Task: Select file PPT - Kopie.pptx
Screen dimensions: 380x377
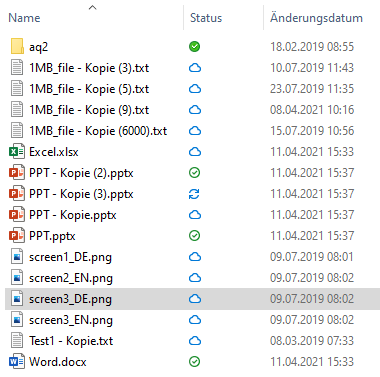Action: point(73,215)
